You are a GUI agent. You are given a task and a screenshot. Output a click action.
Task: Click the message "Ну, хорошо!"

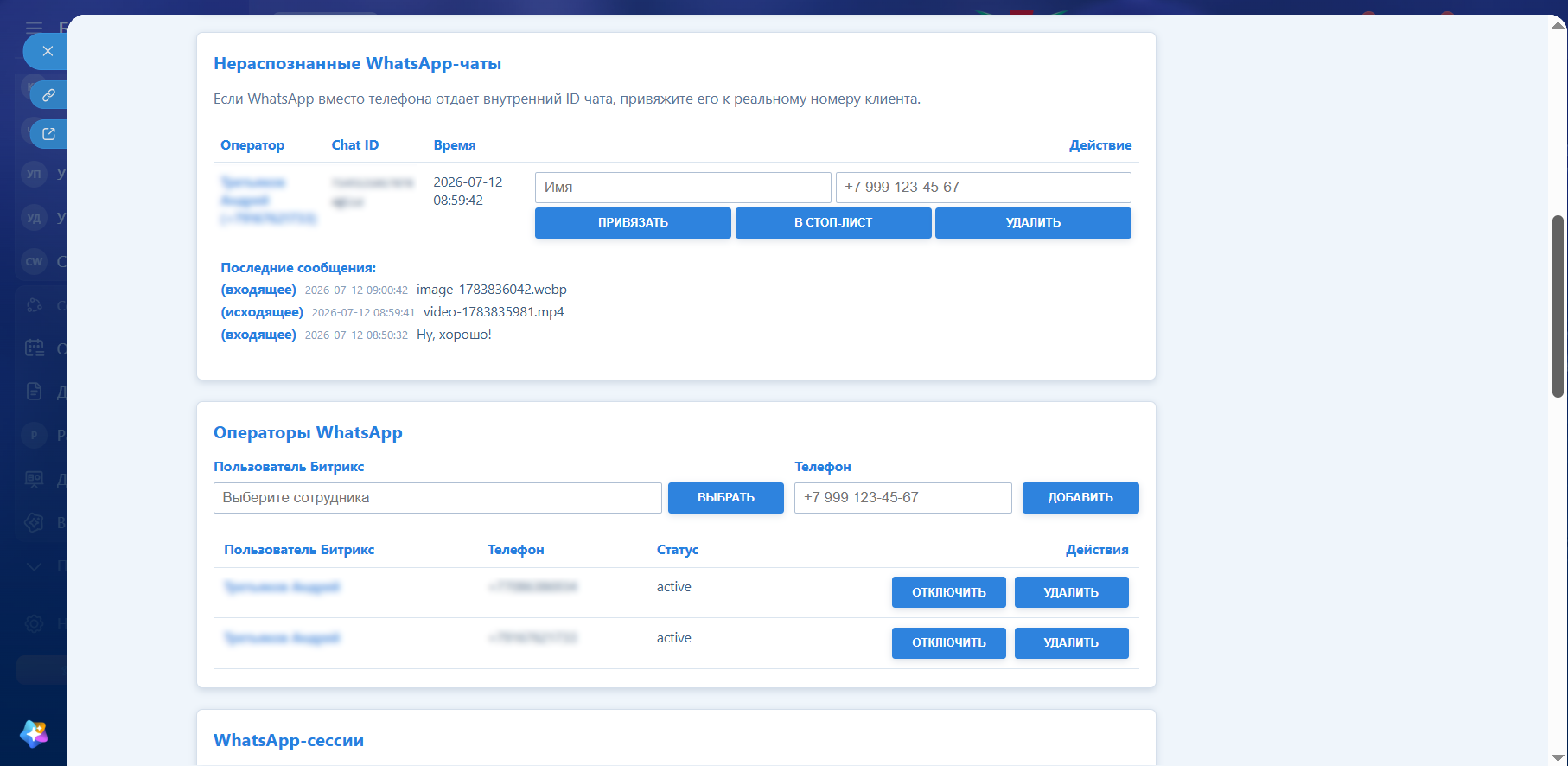pyautogui.click(x=454, y=335)
